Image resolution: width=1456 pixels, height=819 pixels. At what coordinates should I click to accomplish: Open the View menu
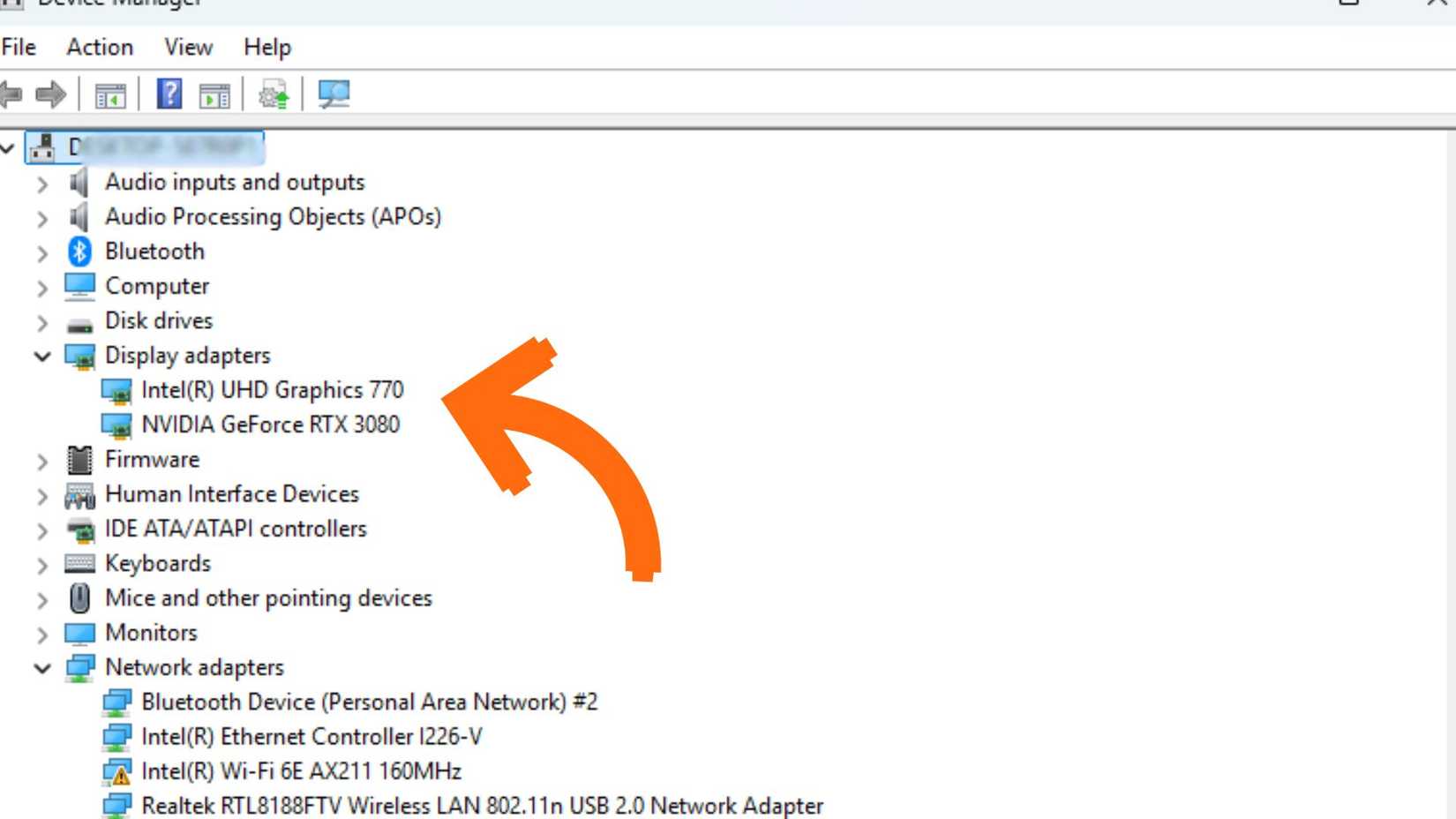[188, 47]
